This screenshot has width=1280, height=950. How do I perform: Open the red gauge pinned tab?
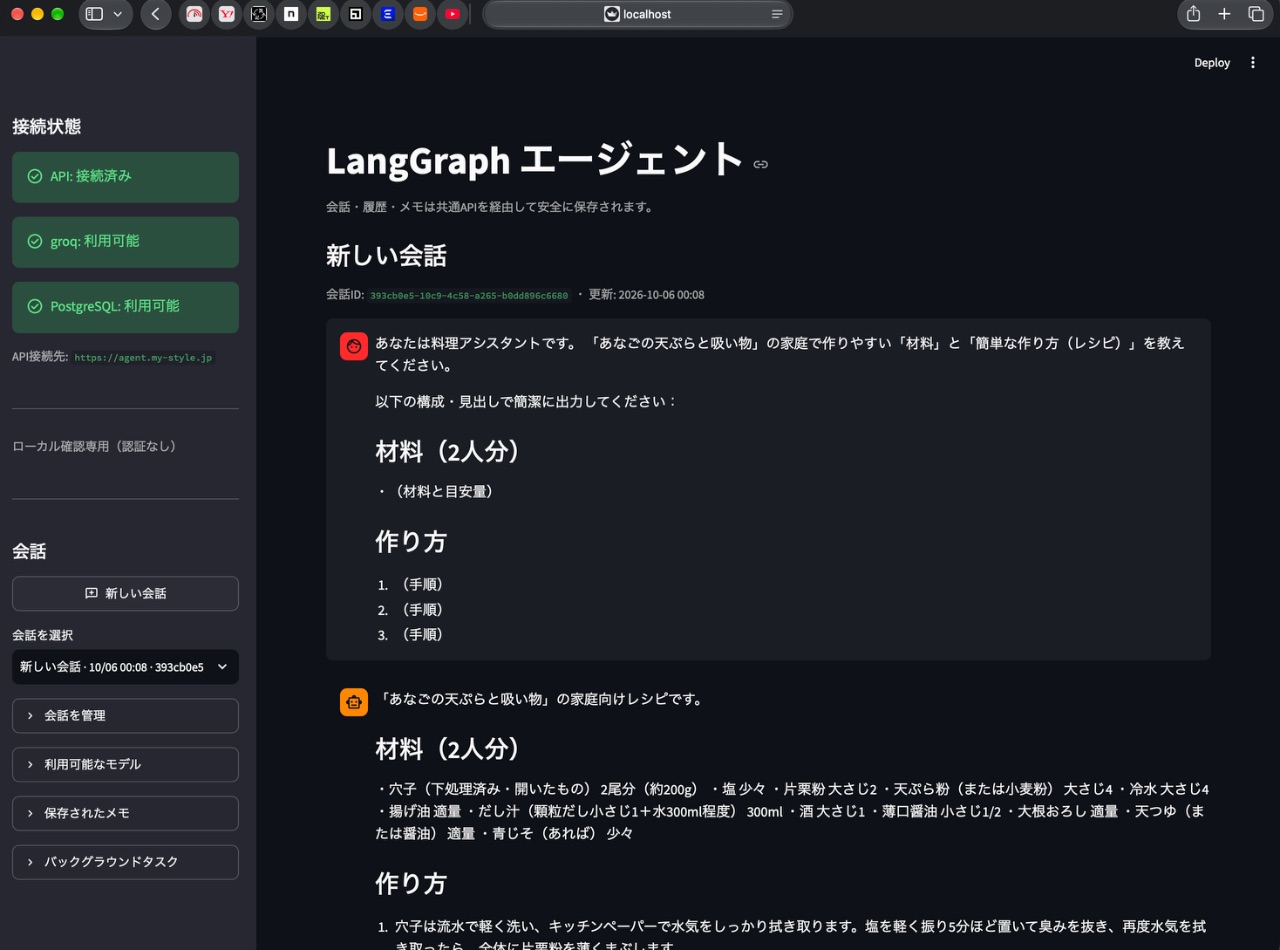(x=195, y=14)
